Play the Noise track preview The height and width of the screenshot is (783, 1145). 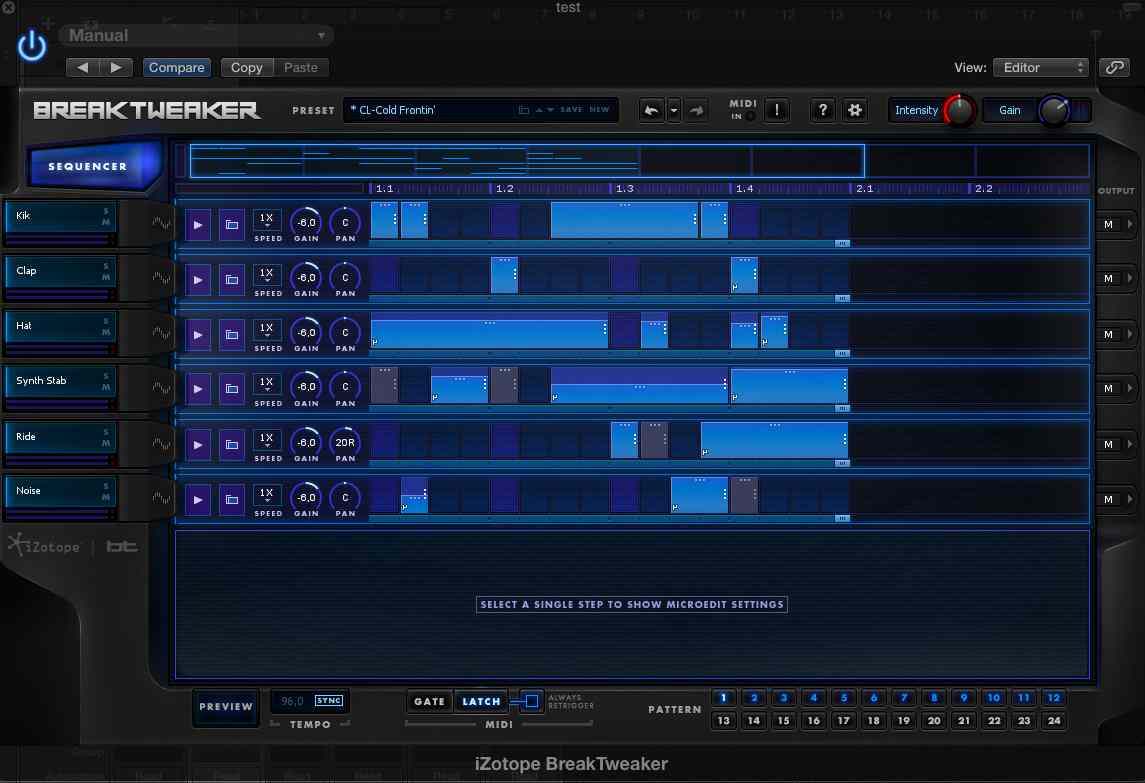[x=198, y=500]
